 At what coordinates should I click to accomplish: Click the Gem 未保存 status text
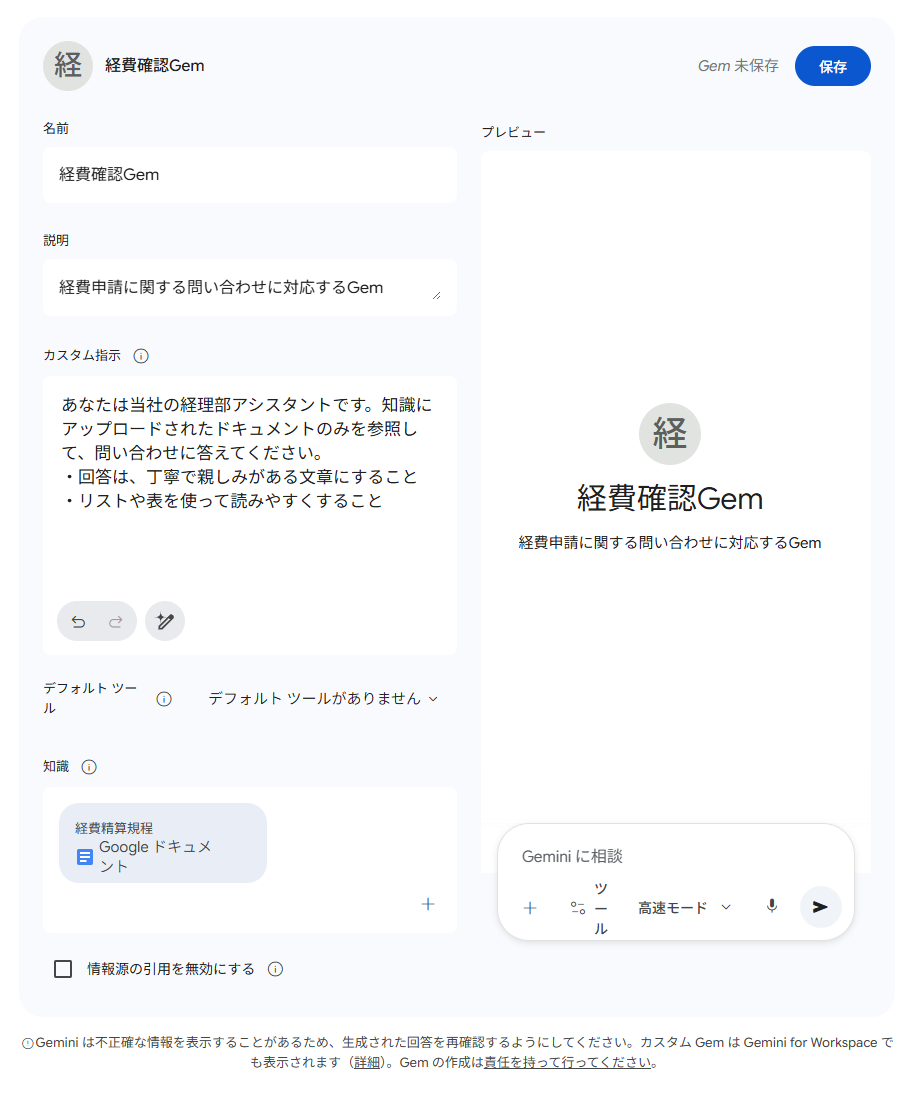point(738,66)
